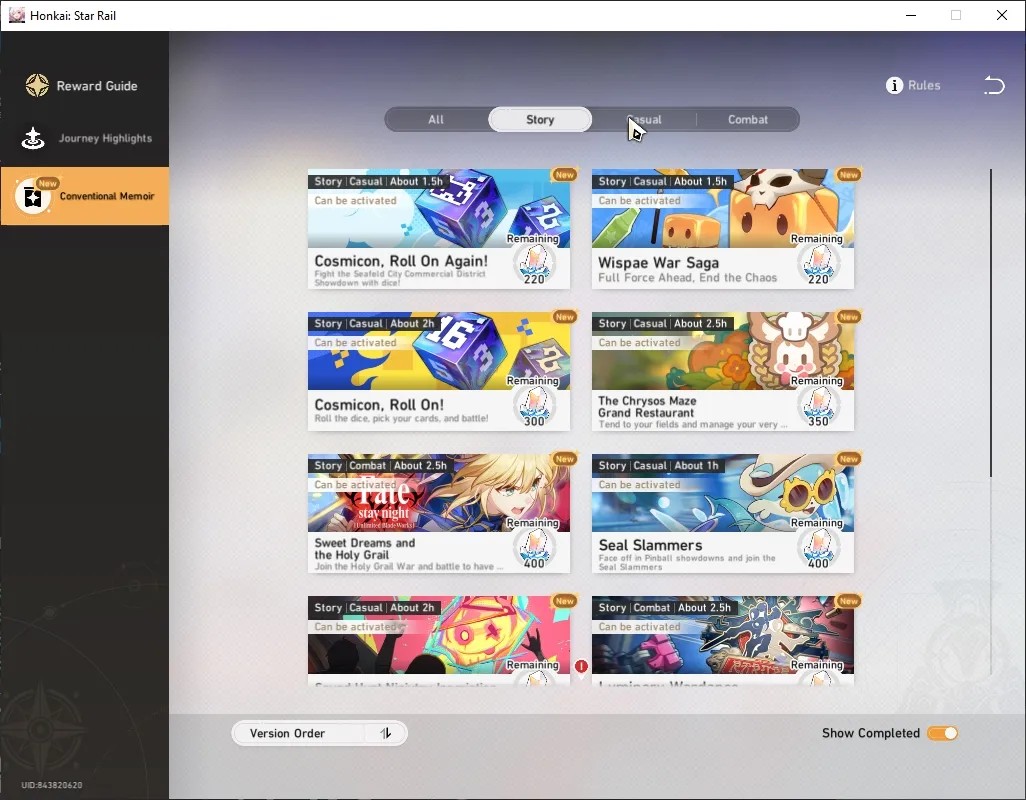The height and width of the screenshot is (800, 1026).
Task: Click the Chrysos Maze restaurant banner thumbnail
Action: [722, 351]
